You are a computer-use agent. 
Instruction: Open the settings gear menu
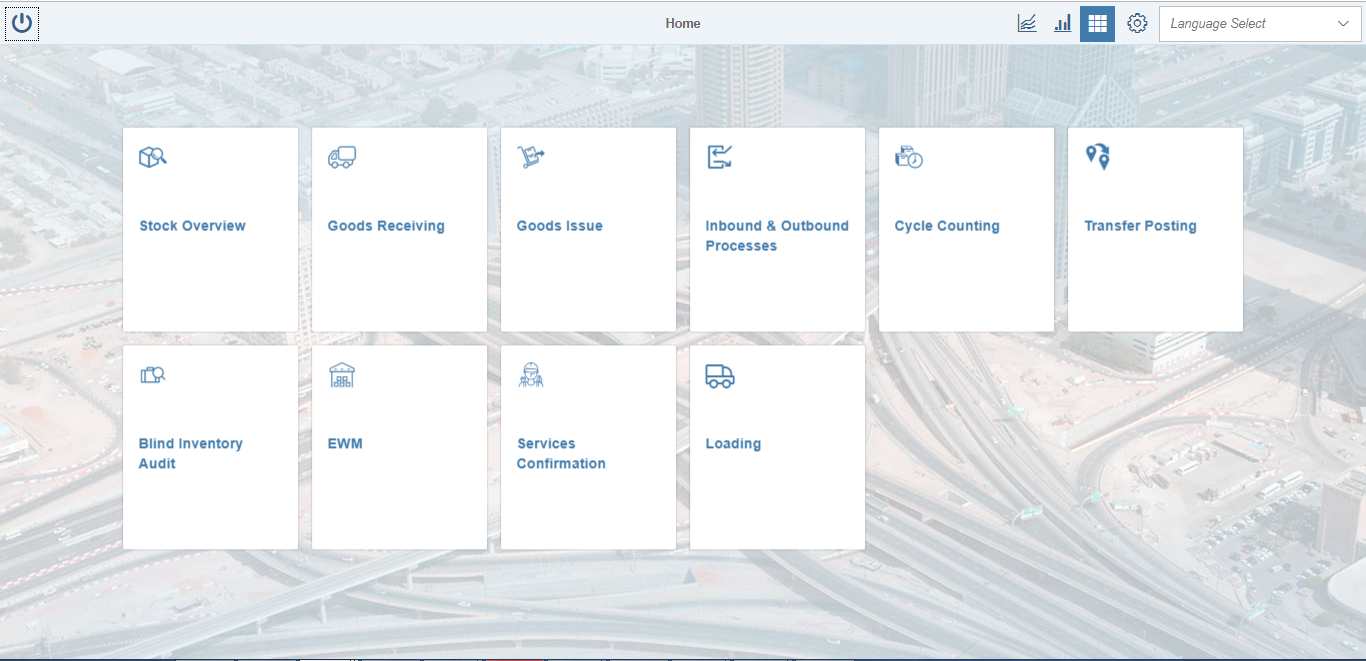(1137, 22)
